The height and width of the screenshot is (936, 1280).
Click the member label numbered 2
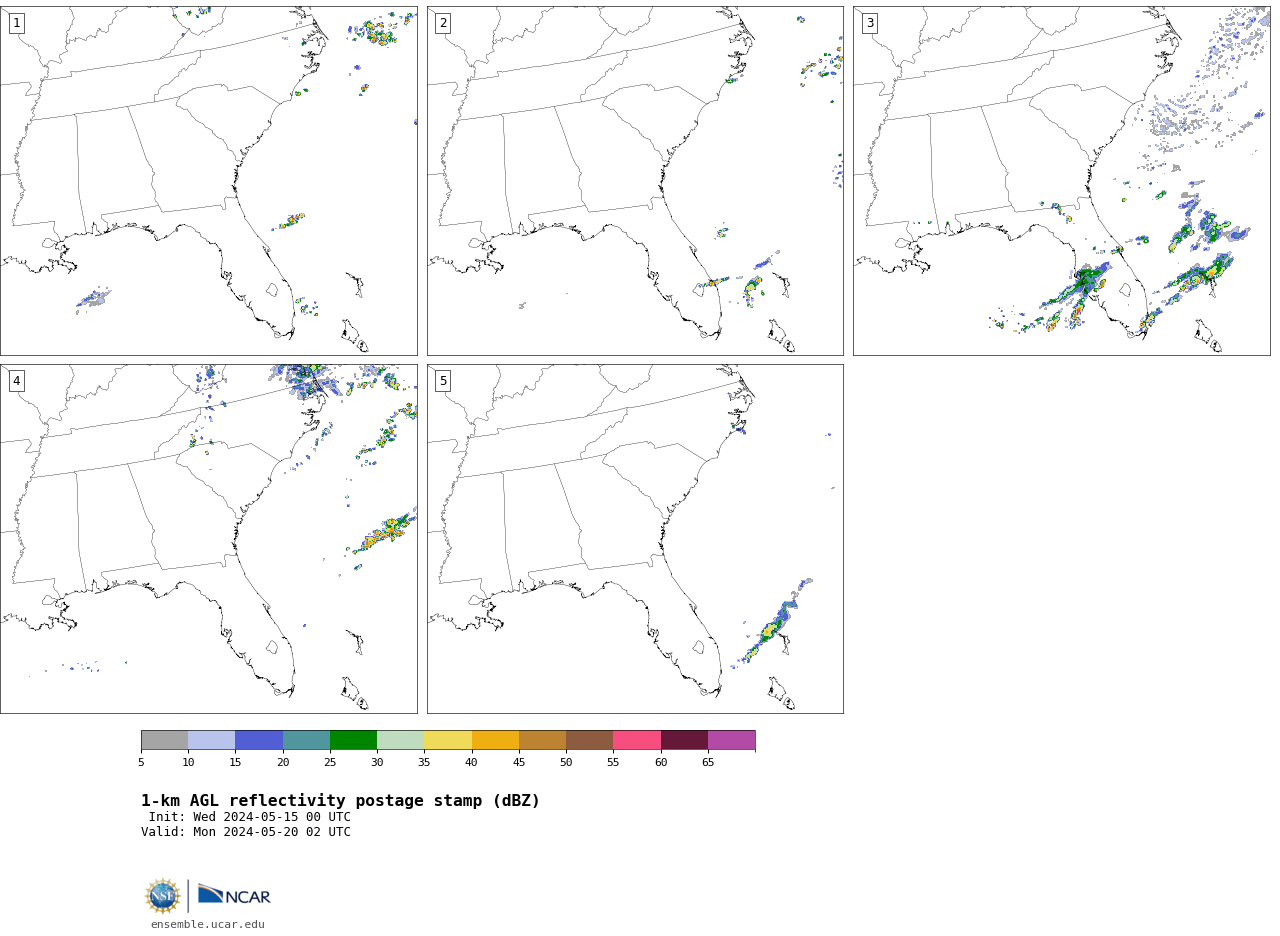pos(443,23)
